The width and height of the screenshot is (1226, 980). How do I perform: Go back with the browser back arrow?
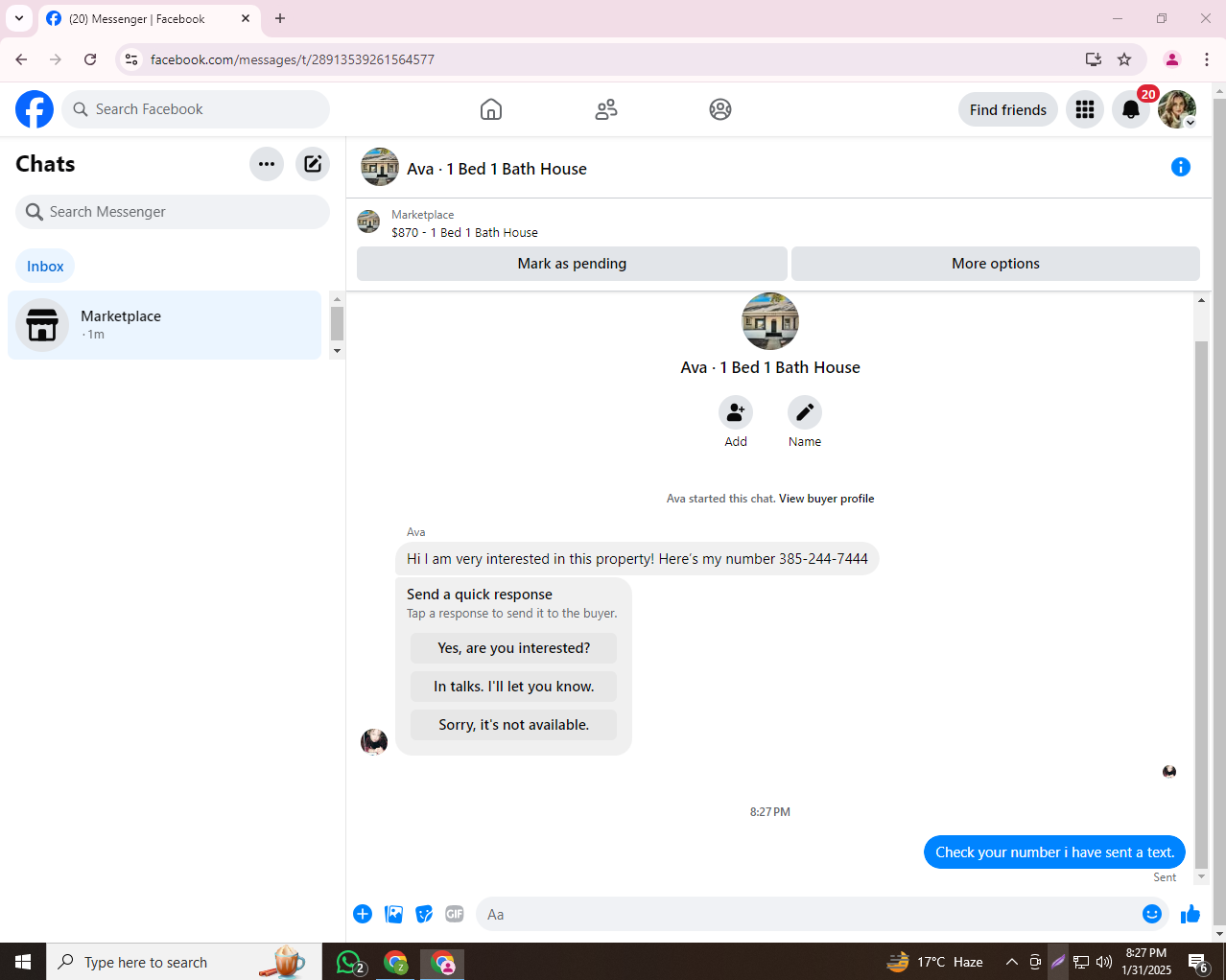pyautogui.click(x=21, y=59)
